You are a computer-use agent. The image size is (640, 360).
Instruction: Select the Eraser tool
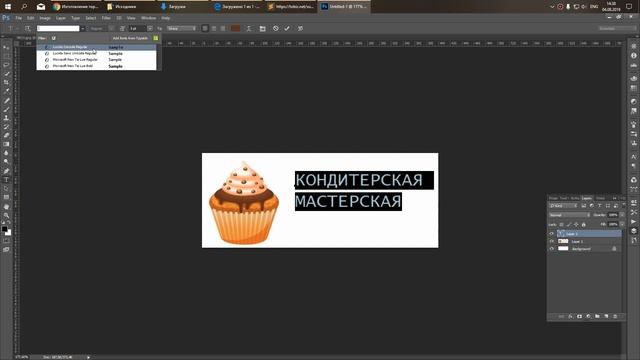click(6, 136)
